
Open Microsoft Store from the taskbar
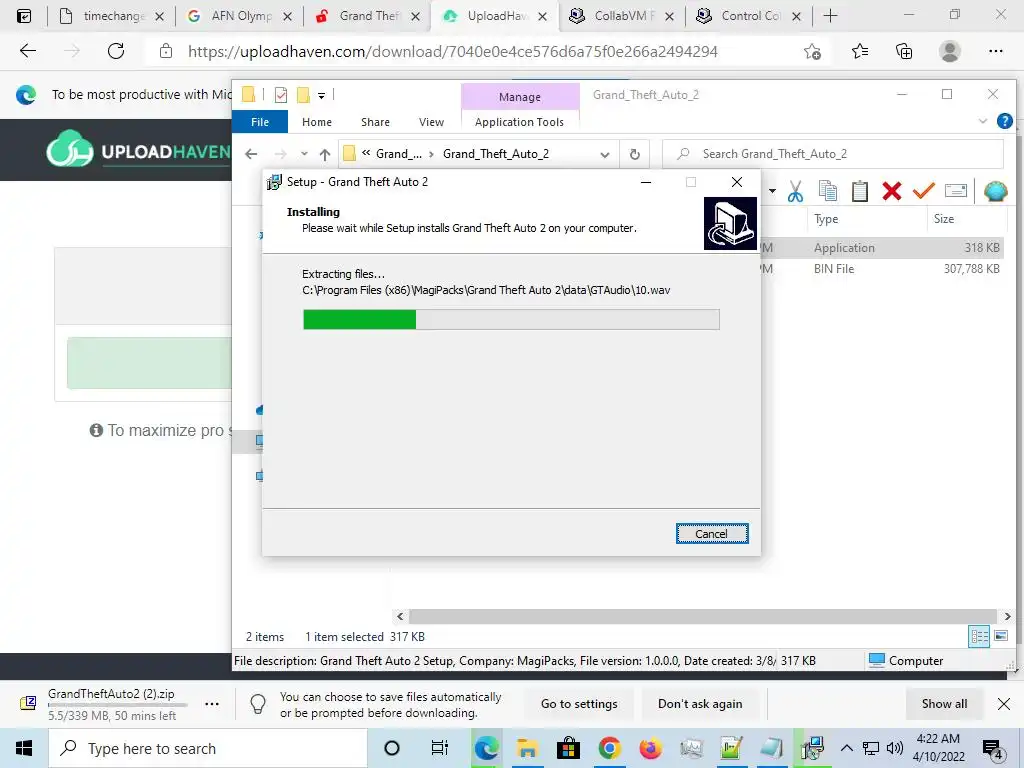568,748
